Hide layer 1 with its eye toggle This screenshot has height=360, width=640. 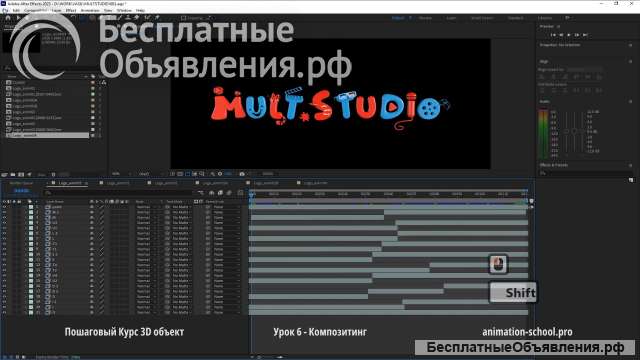tap(4, 207)
